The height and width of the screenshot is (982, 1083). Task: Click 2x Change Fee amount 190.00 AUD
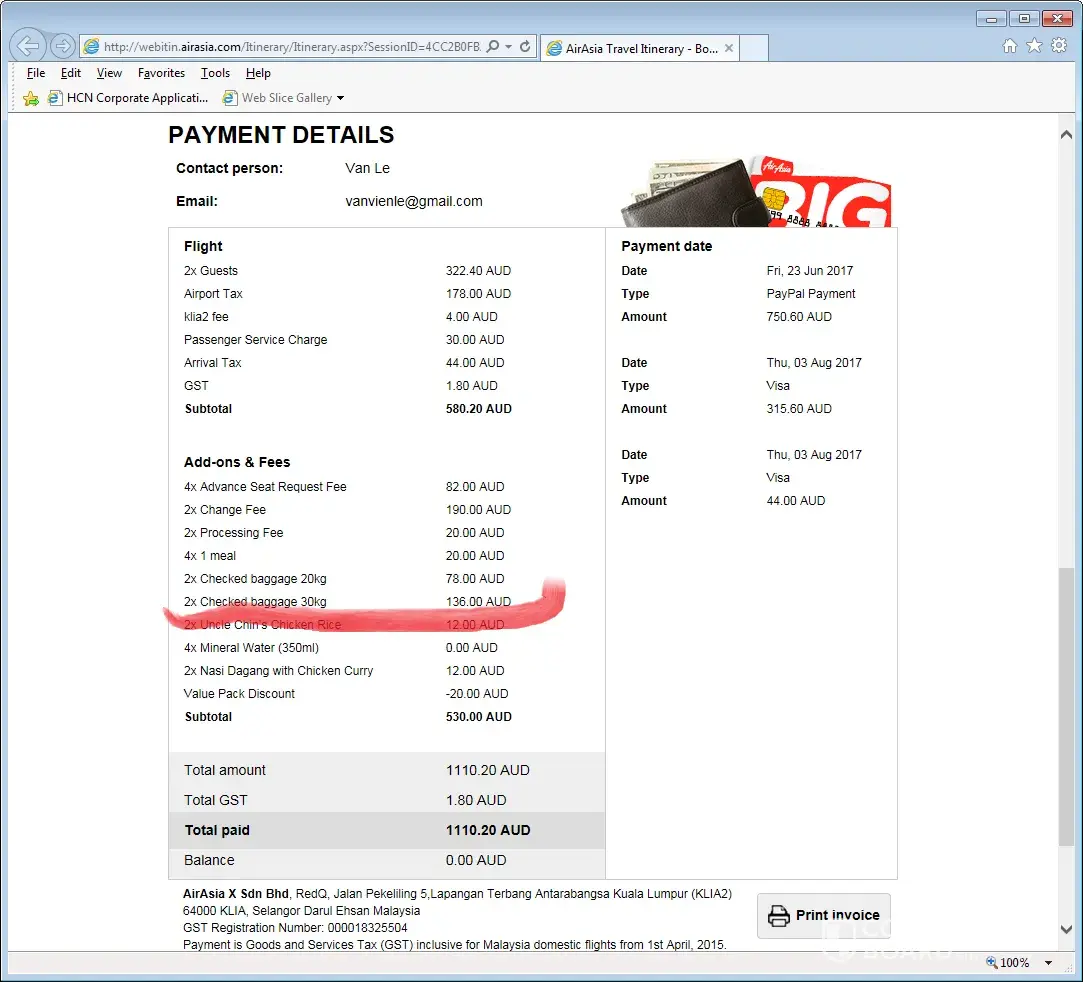tap(478, 510)
